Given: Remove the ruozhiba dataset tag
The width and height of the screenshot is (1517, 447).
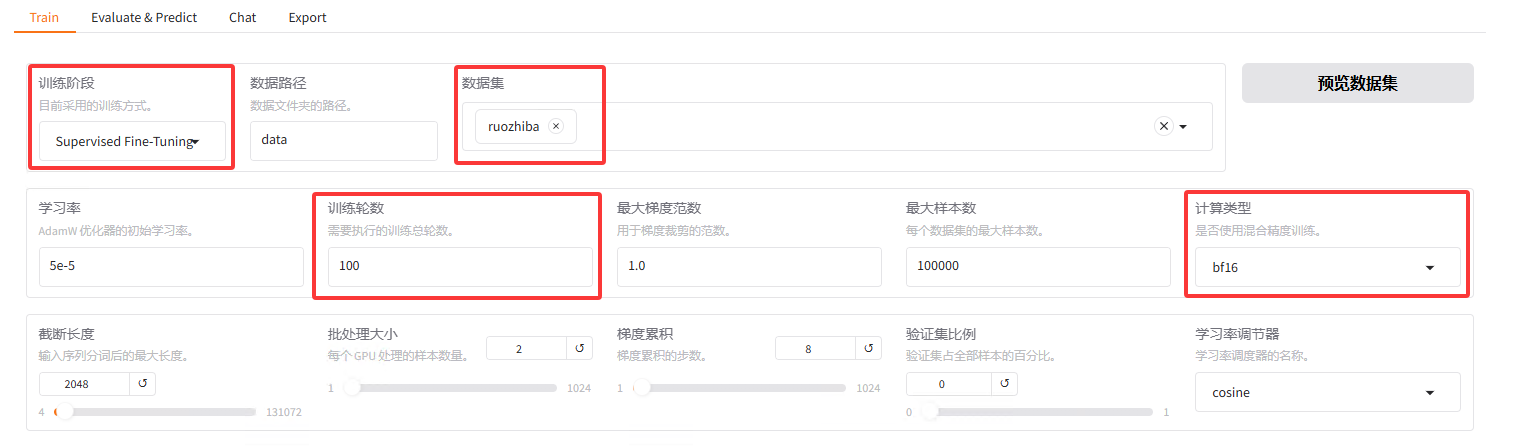Looking at the screenshot, I should 556,126.
